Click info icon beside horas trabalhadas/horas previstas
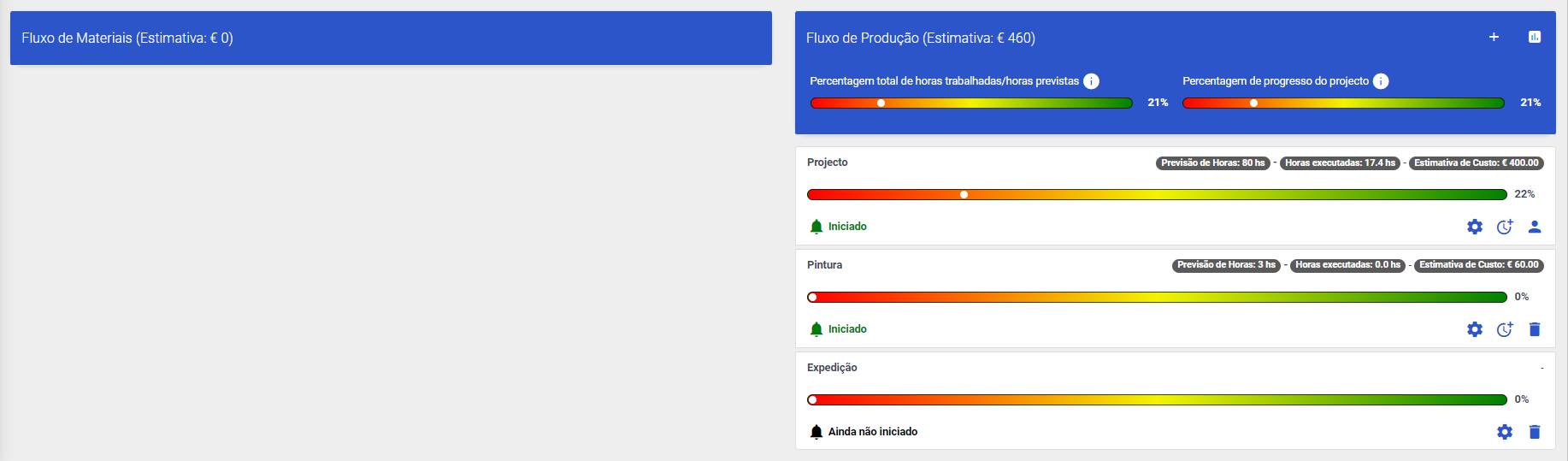The width and height of the screenshot is (1568, 461). pos(1091,81)
